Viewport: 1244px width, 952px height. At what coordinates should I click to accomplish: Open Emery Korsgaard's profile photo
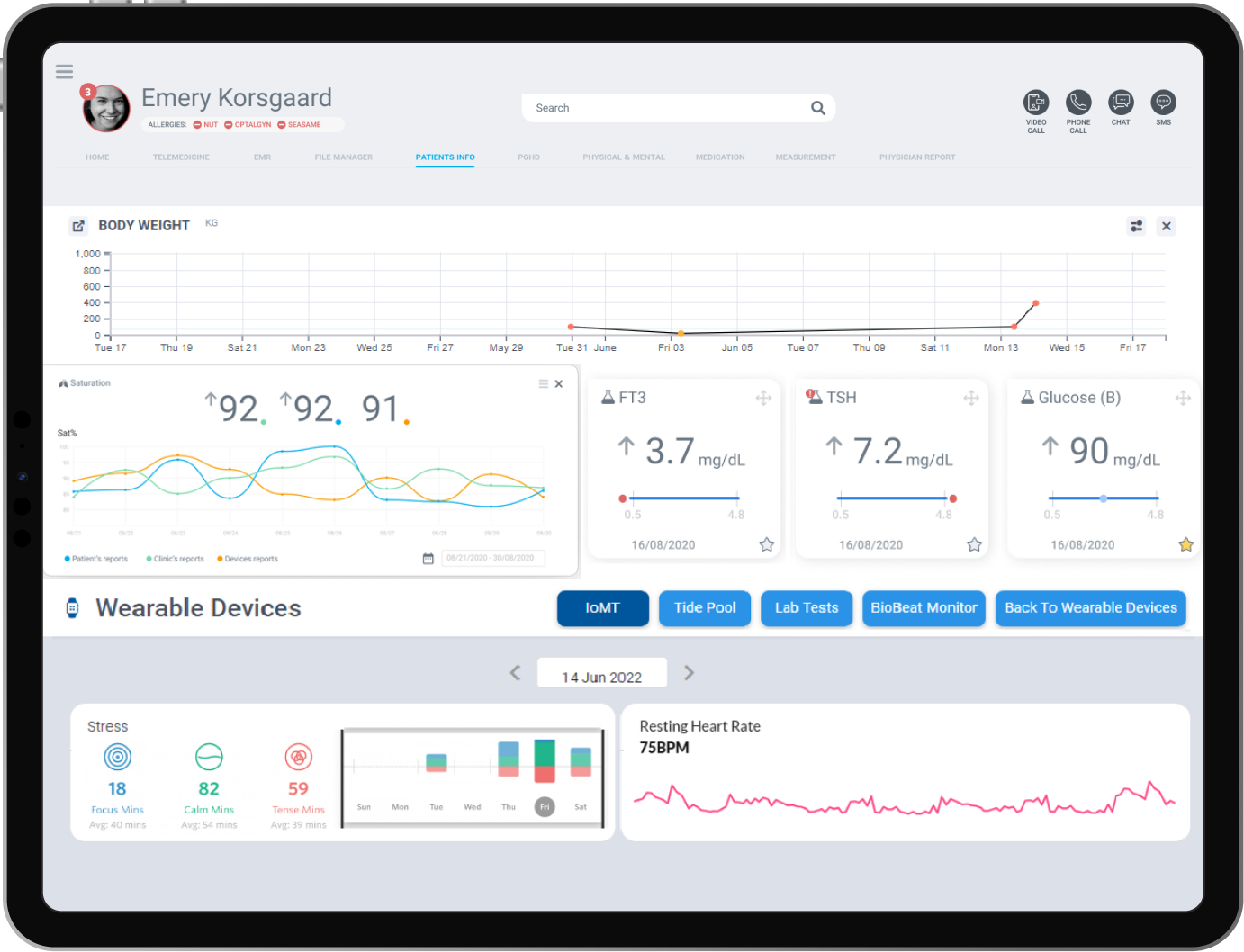(107, 109)
